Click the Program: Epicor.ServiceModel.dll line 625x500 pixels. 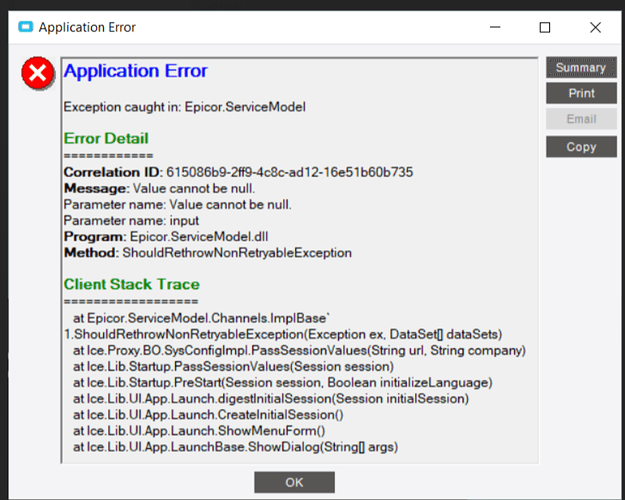click(x=166, y=236)
